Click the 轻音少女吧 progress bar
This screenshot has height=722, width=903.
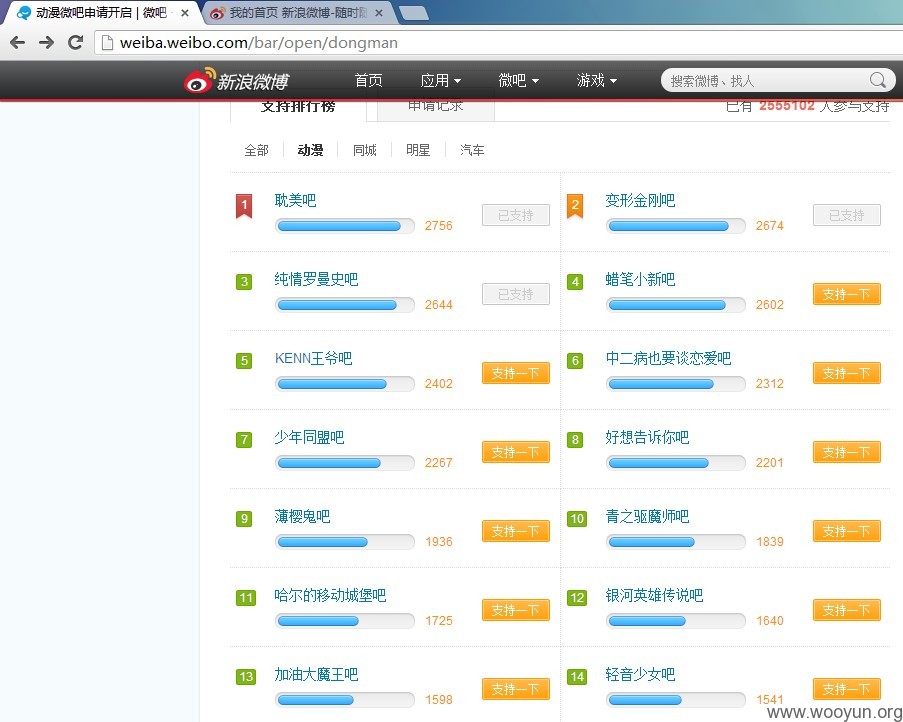(676, 700)
